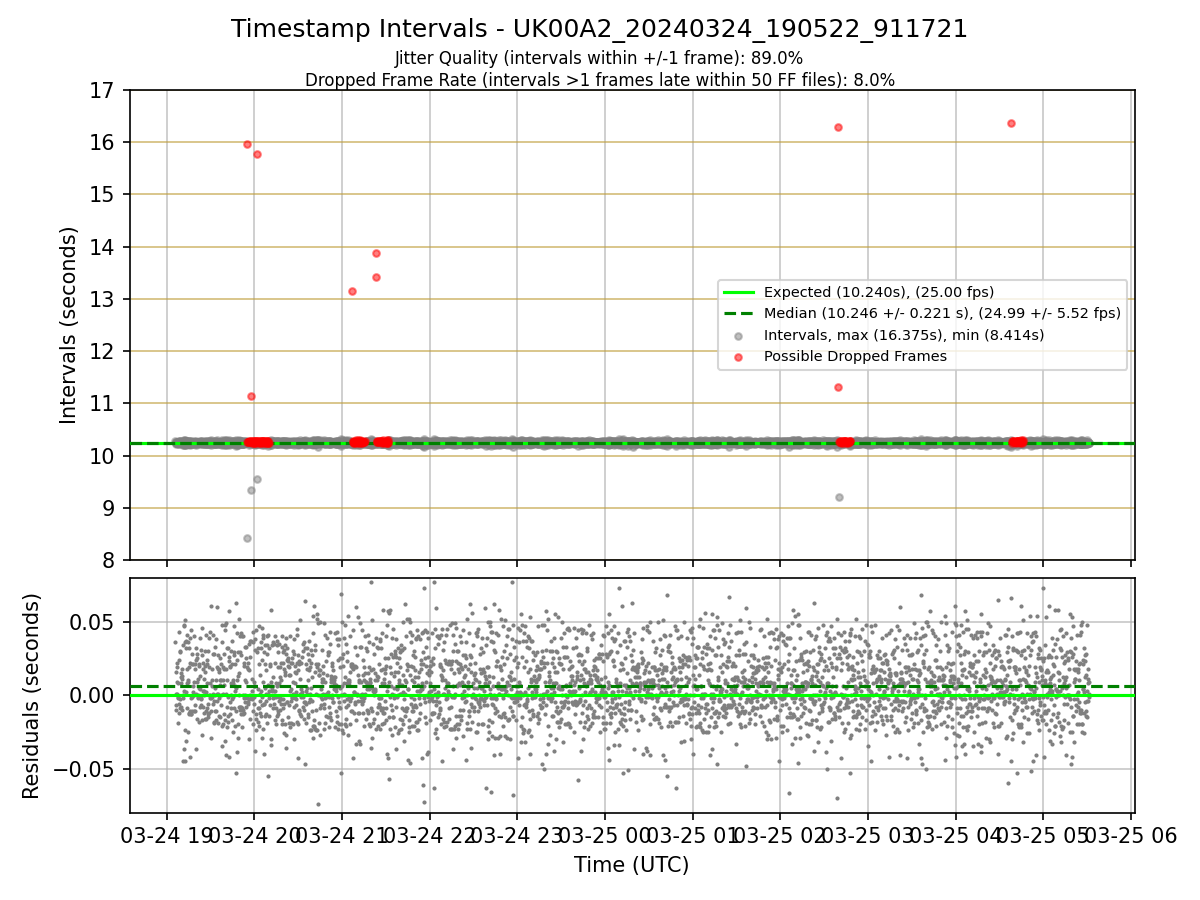Screen dimensions: 1200x900
Task: Click the 'Jitter Quality' 89.0% subtitle line
Action: point(599,58)
